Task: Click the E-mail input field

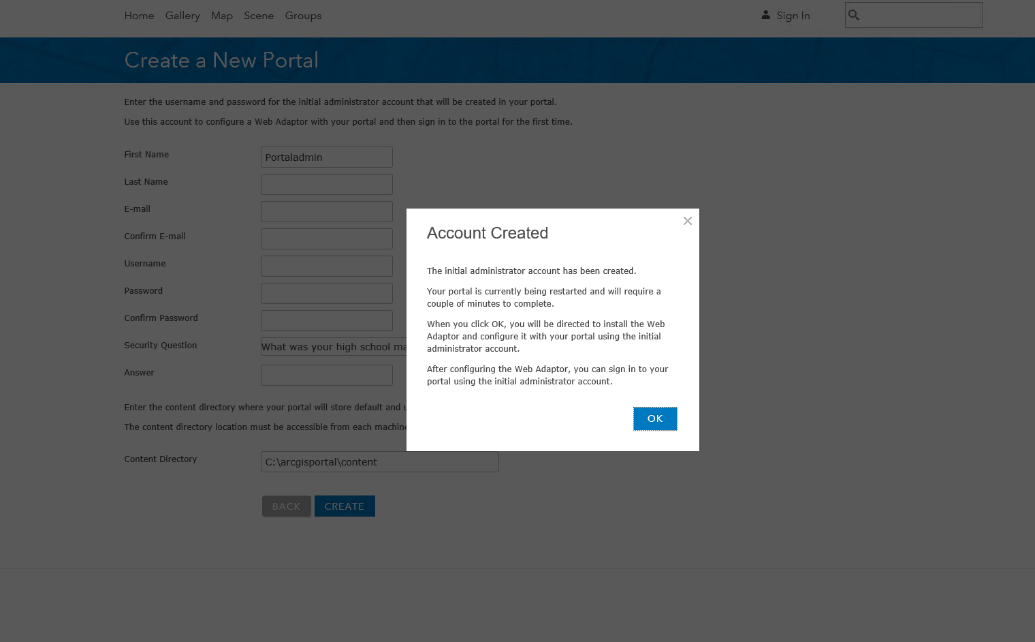Action: pos(326,211)
